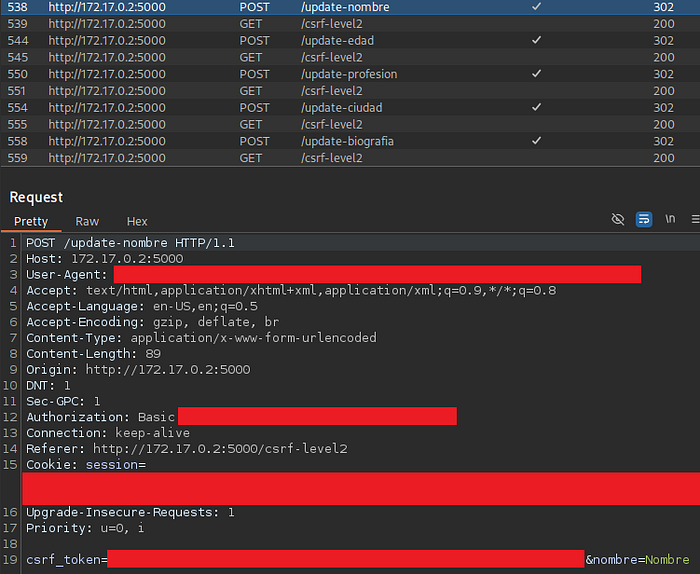Select history row 550 POST /update-profesion
The height and width of the screenshot is (574, 700).
pos(350,74)
